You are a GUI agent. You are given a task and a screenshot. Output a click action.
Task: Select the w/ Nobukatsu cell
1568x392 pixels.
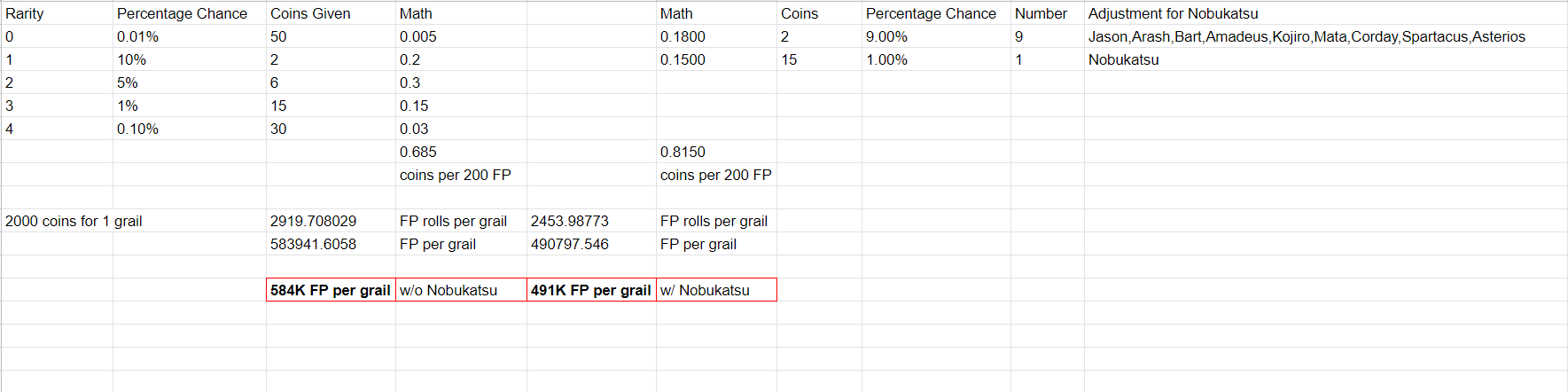[716, 290]
